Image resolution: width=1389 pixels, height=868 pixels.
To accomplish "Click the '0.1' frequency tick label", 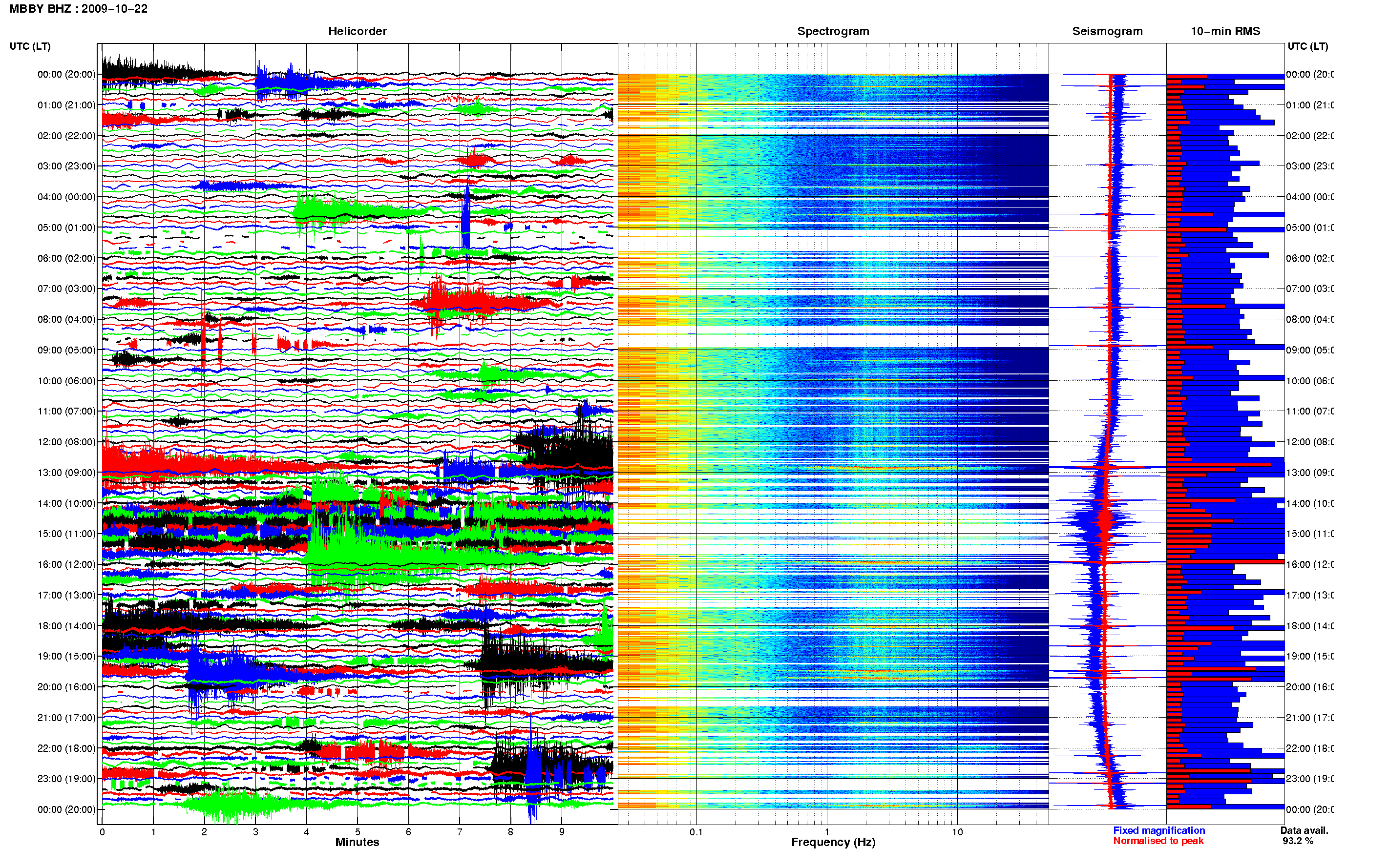I will coord(696,832).
